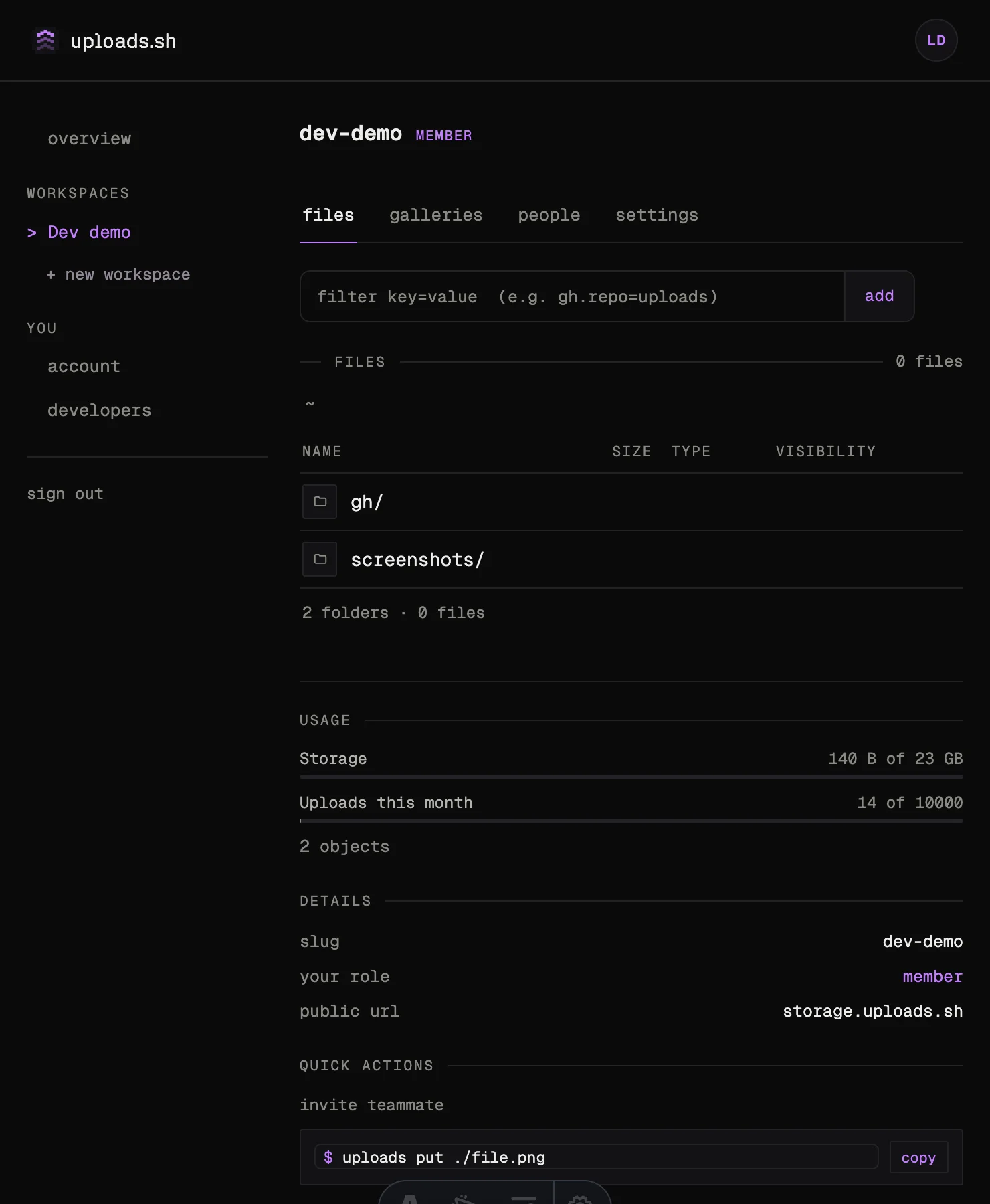This screenshot has height=1204, width=990.
Task: Click the MEMBER badge next to dev-demo
Action: tap(443, 136)
